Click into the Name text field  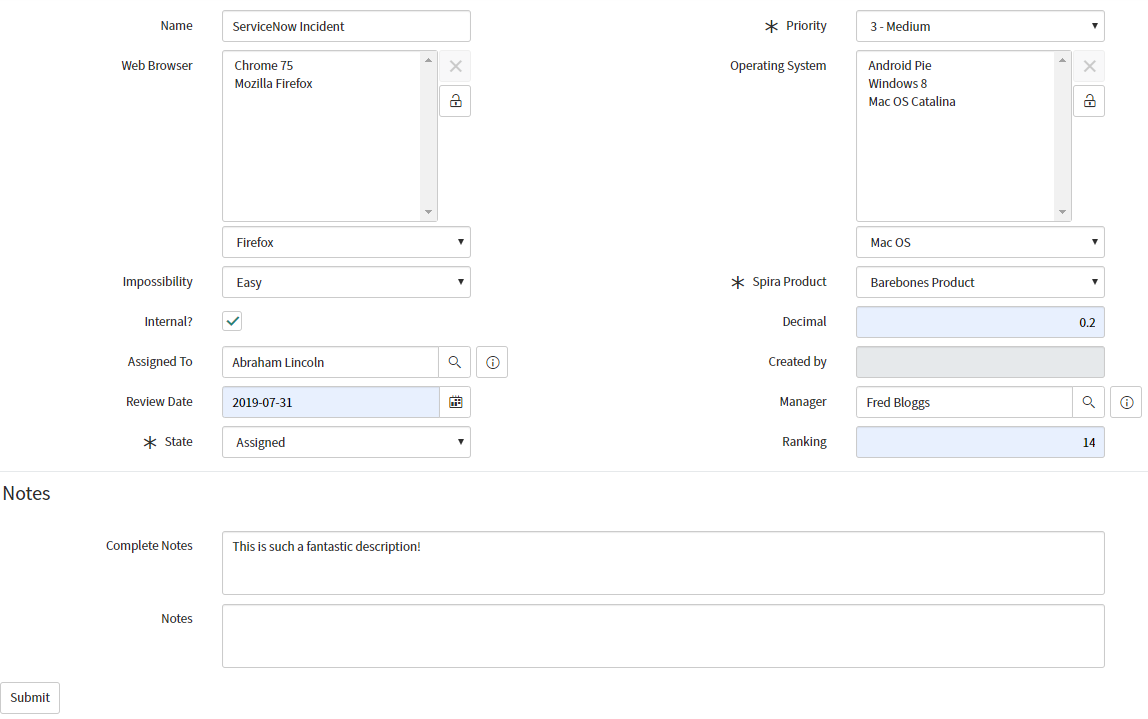pos(346,26)
